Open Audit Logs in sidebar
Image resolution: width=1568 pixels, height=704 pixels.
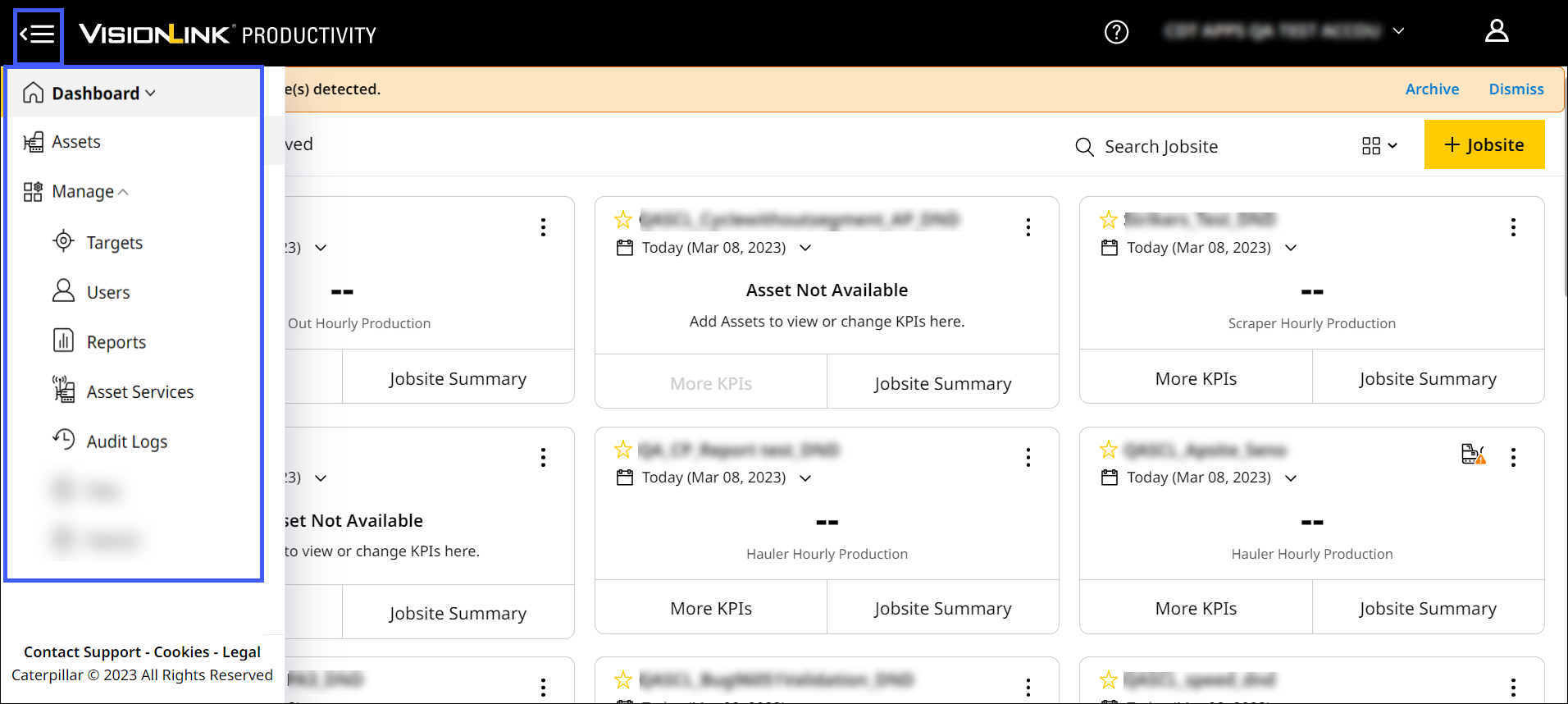126,441
